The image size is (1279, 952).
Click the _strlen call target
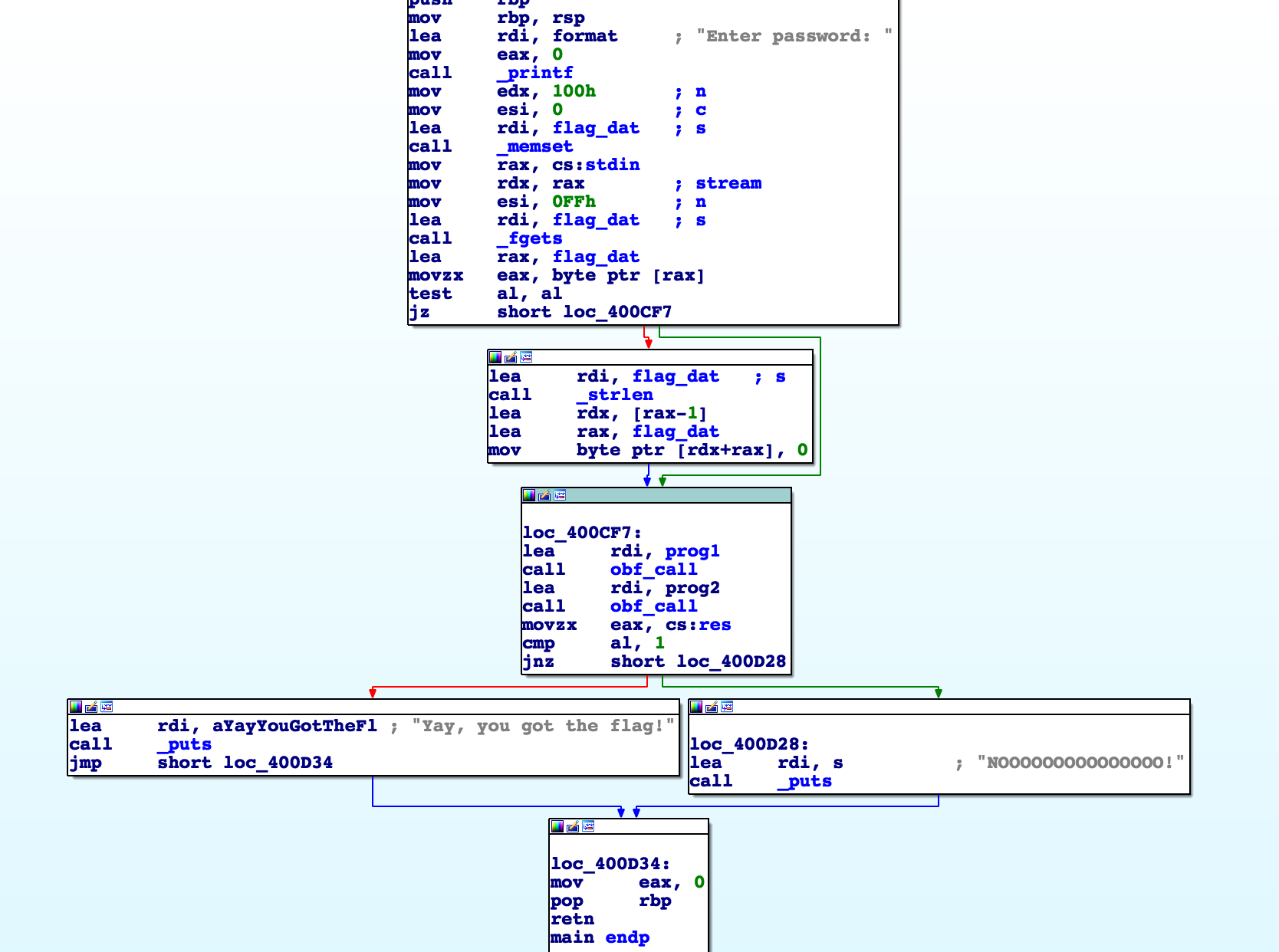(614, 395)
